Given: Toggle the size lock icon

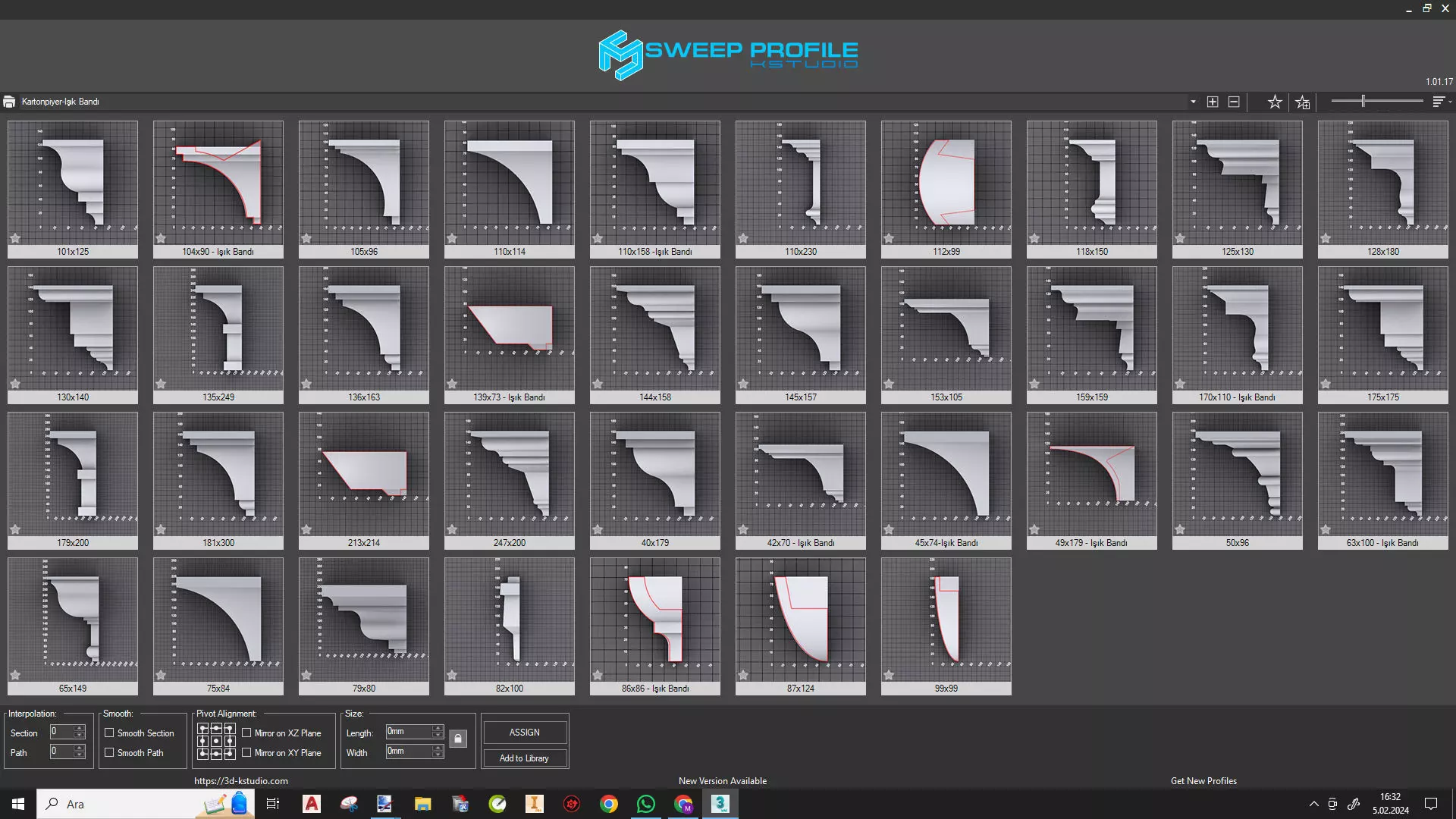Looking at the screenshot, I should tap(458, 739).
